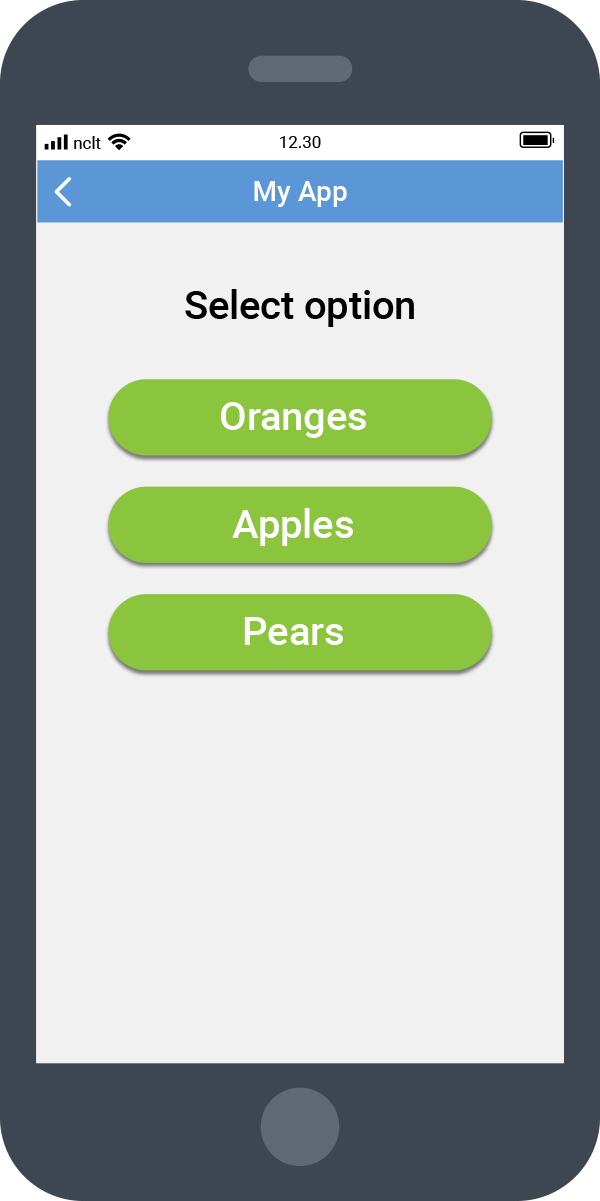Tap the My App title text
Image resolution: width=600 pixels, height=1201 pixels.
pyautogui.click(x=300, y=191)
